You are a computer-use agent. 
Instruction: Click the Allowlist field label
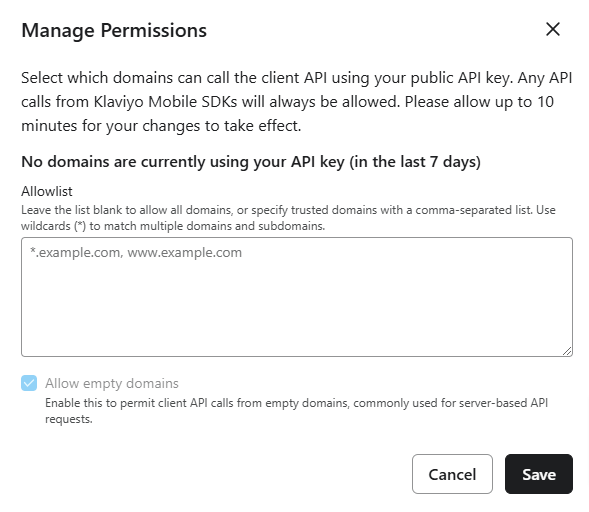[47, 191]
